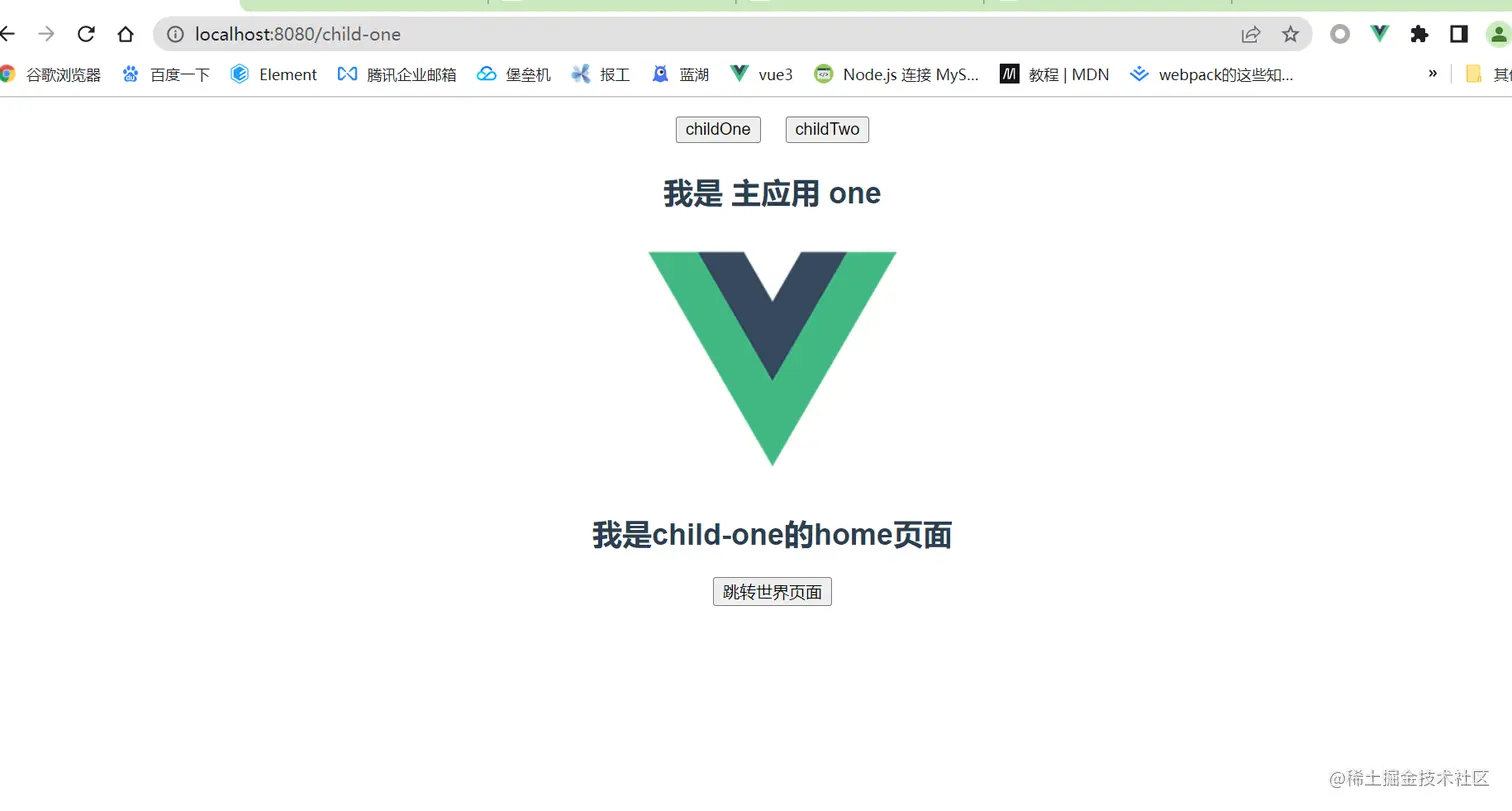The height and width of the screenshot is (811, 1512).
Task: Open the 教程 | MDN bookmark
Action: pyautogui.click(x=1054, y=74)
